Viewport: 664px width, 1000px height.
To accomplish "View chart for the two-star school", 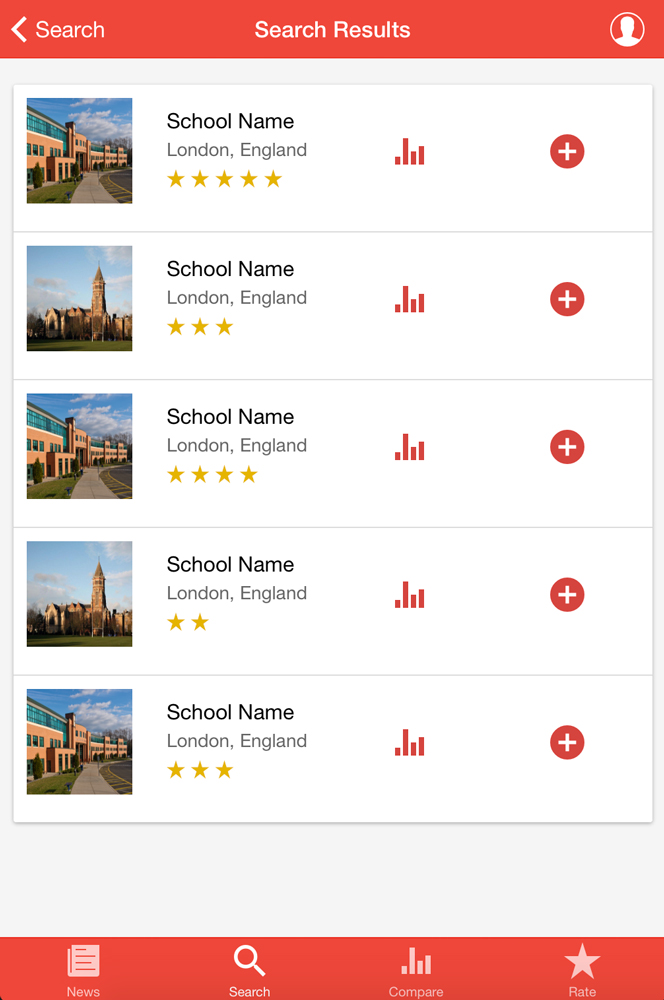I will point(410,595).
